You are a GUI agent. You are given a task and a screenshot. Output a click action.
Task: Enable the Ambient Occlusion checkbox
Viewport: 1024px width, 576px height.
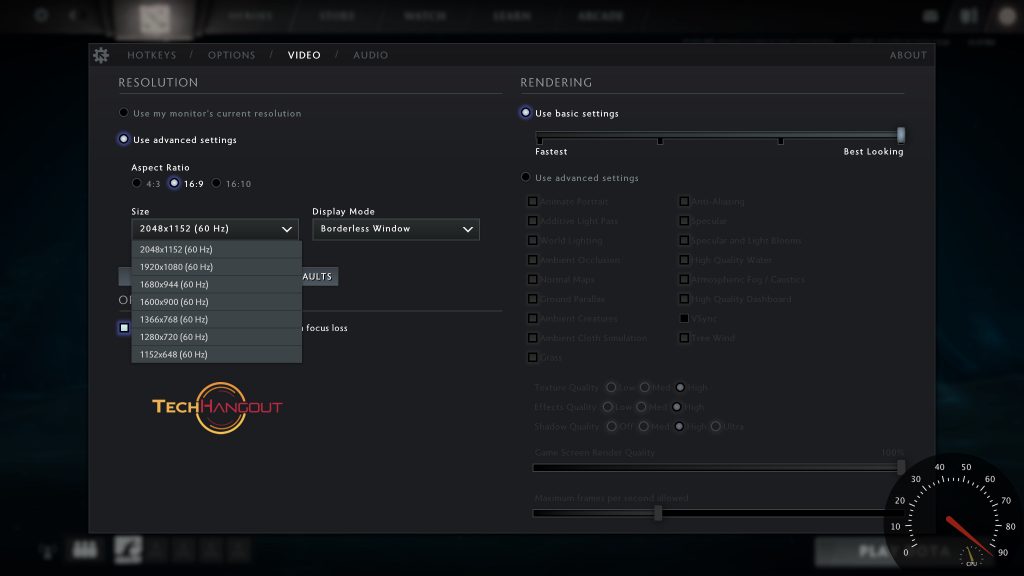pyautogui.click(x=533, y=260)
